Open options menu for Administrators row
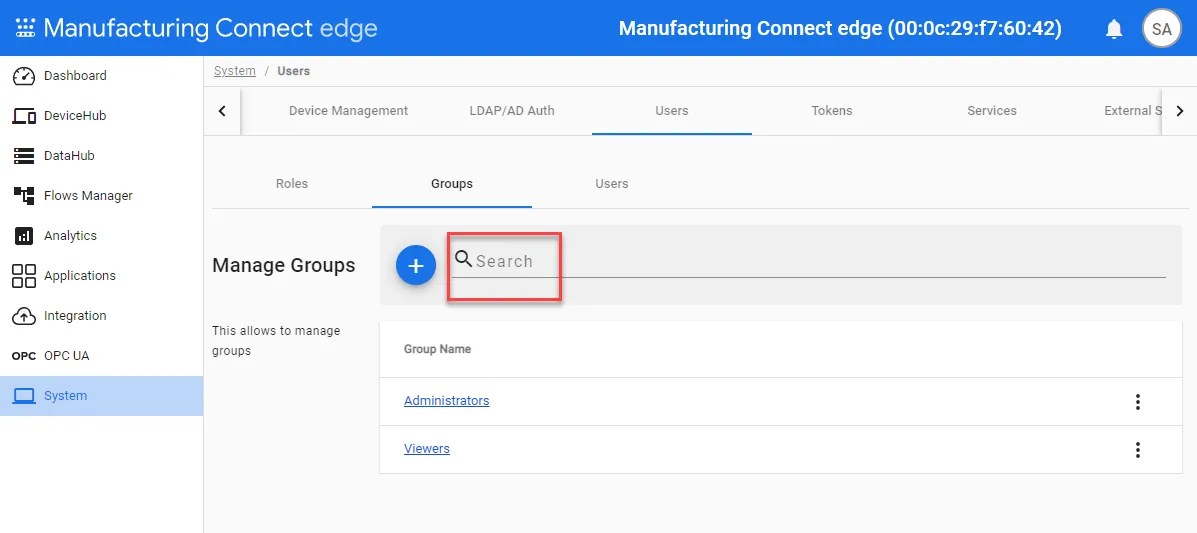The height and width of the screenshot is (533, 1197). (1137, 402)
